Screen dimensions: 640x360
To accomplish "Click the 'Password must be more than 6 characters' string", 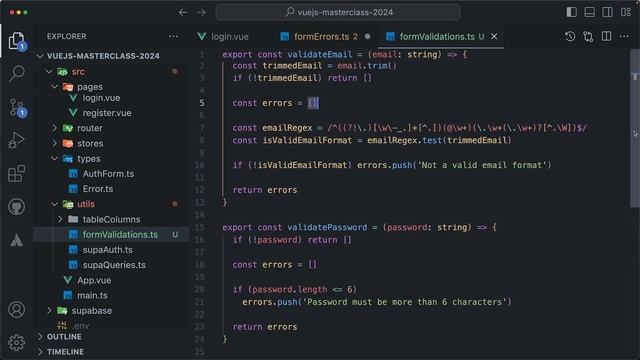I will [x=404, y=302].
